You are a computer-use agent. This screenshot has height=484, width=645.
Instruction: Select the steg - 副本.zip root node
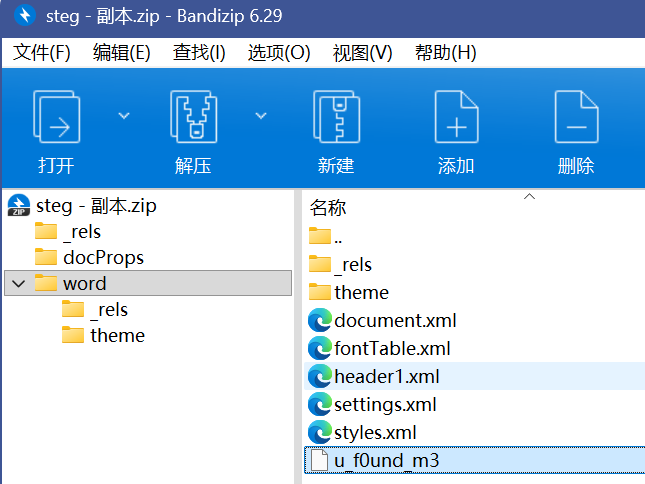coord(96,206)
